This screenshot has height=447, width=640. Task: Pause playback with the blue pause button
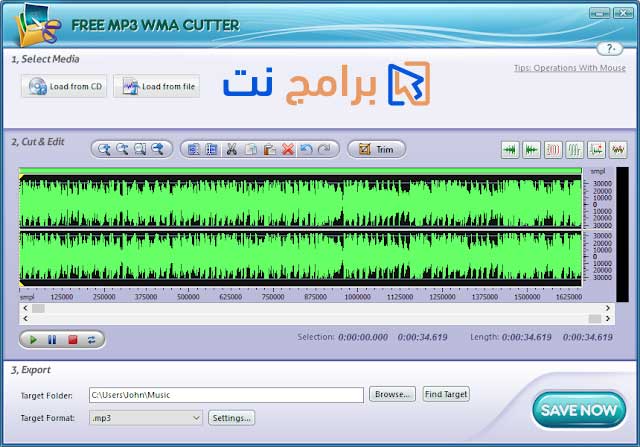coord(52,340)
